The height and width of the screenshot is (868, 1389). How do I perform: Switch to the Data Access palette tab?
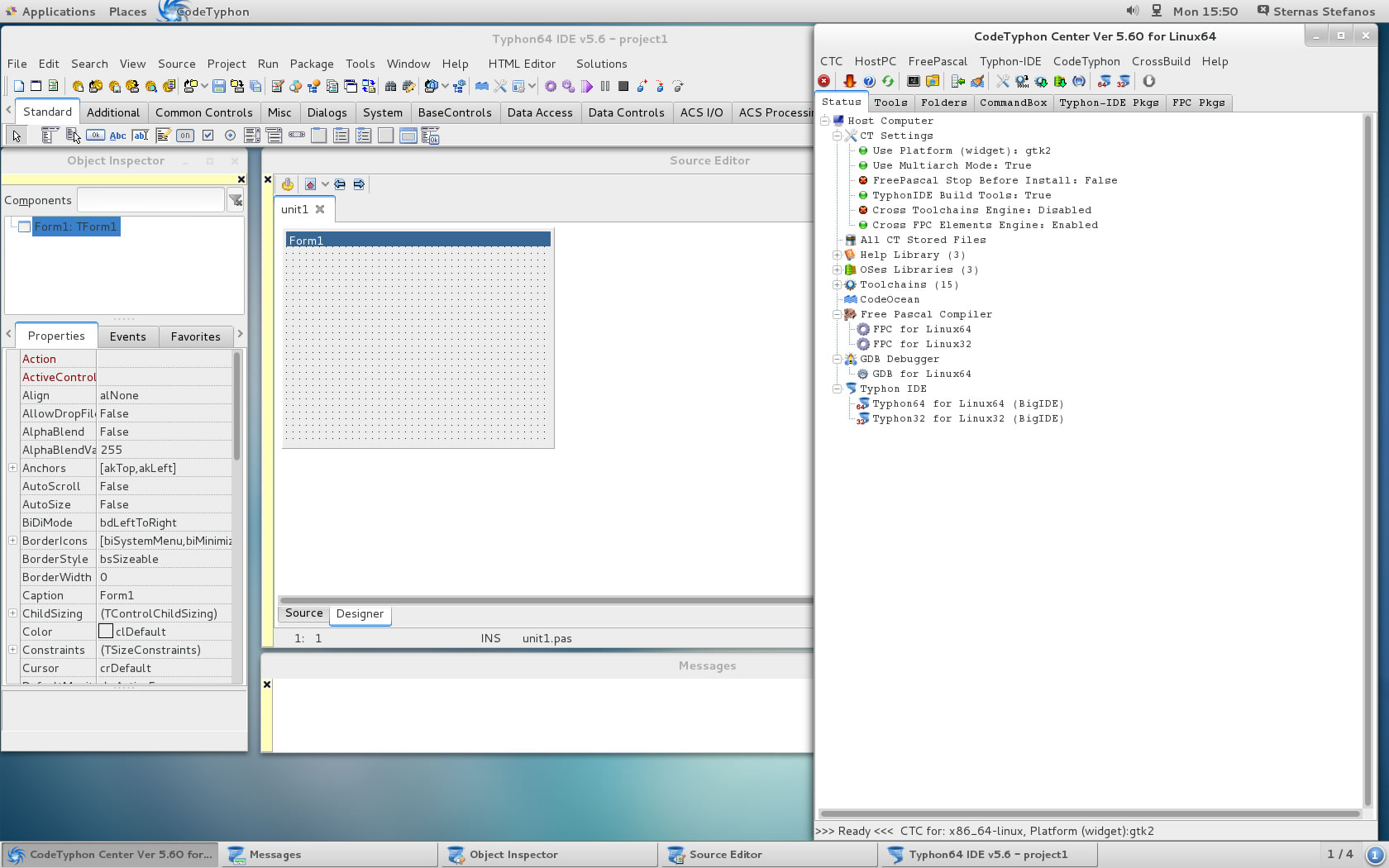pyautogui.click(x=540, y=112)
